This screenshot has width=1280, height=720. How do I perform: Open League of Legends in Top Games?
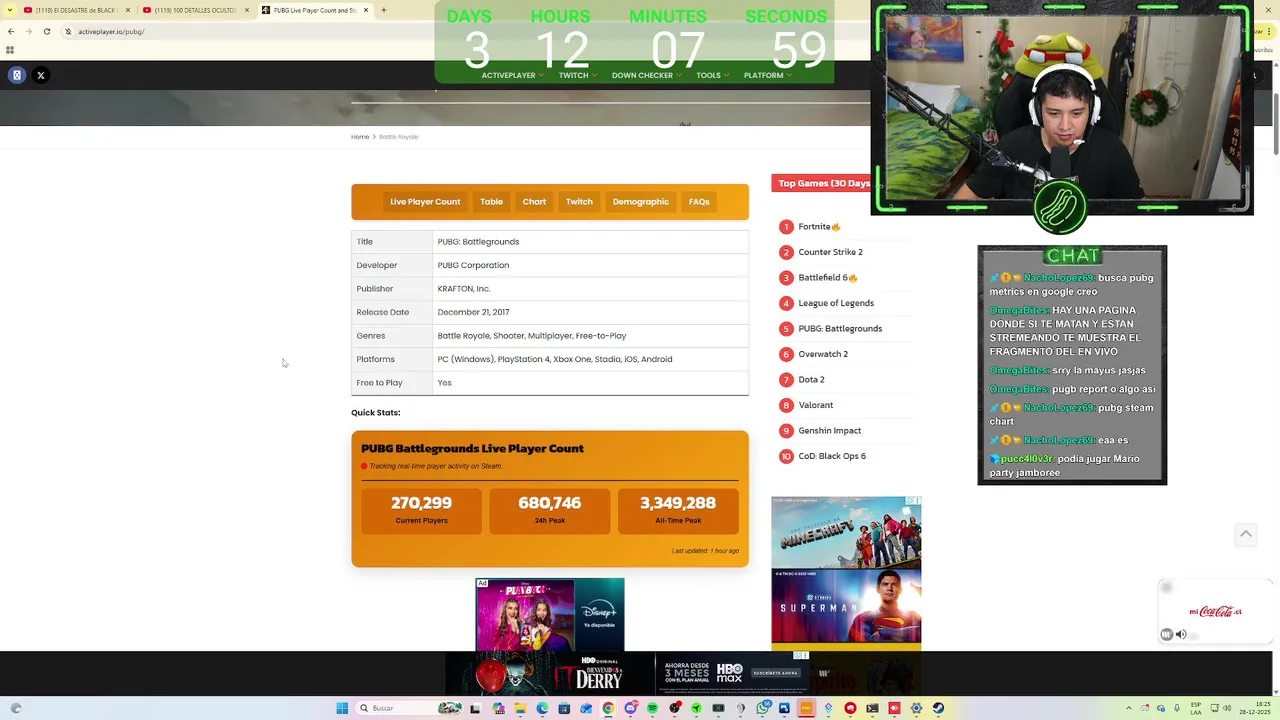pos(836,303)
